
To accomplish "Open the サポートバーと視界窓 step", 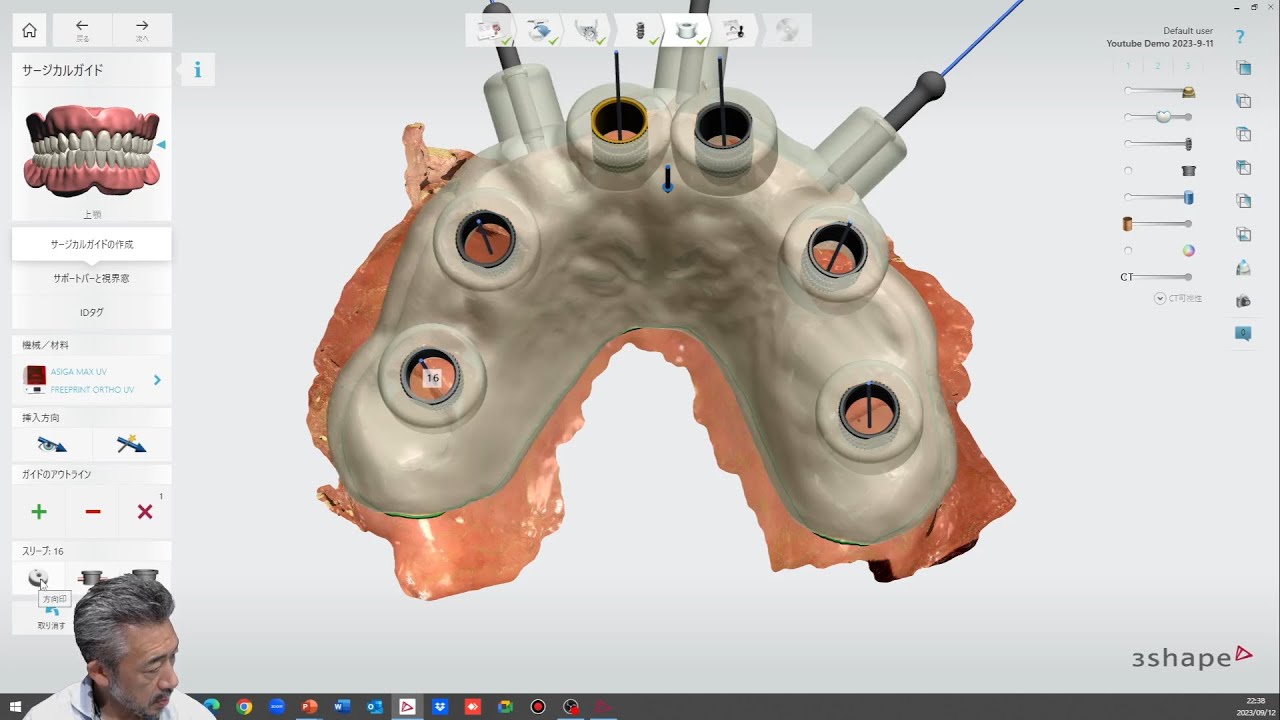I will click(91, 278).
